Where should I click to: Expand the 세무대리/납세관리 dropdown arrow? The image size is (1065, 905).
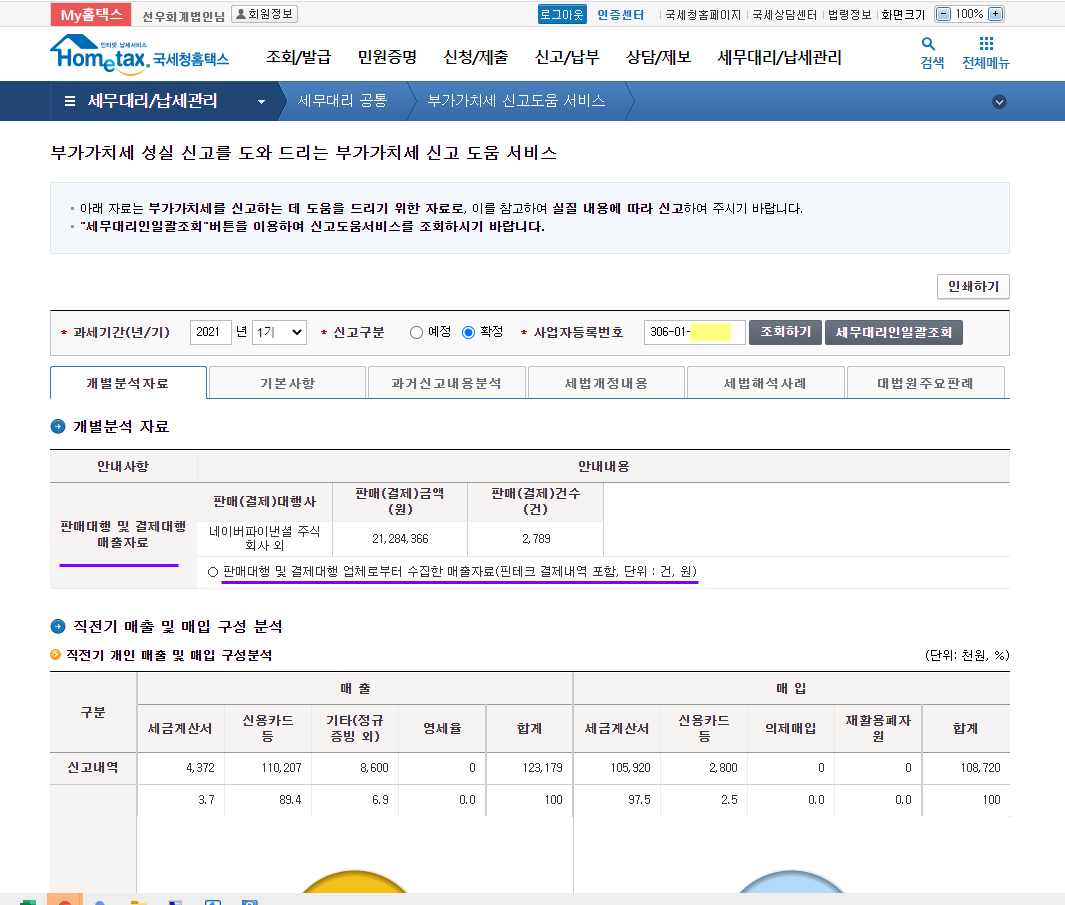click(262, 102)
